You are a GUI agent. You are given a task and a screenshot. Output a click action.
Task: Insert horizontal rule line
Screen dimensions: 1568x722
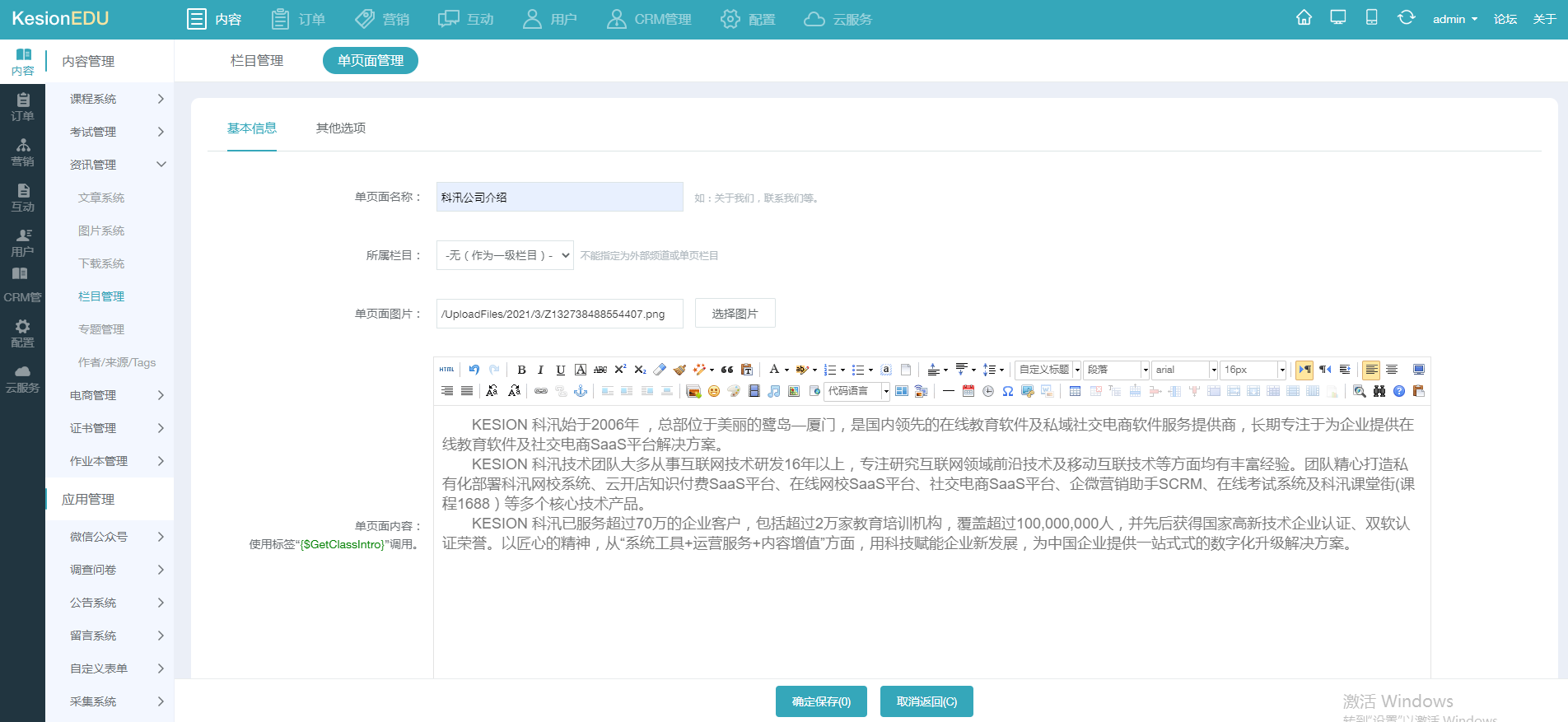949,391
